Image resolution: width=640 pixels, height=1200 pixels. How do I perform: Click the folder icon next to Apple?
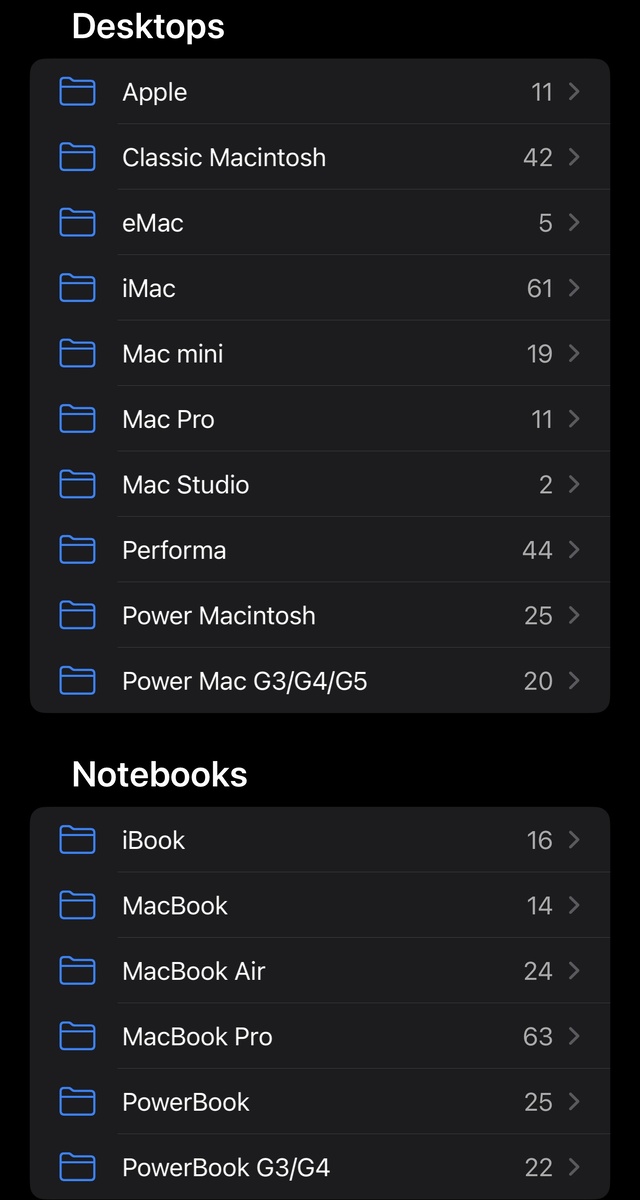click(77, 91)
